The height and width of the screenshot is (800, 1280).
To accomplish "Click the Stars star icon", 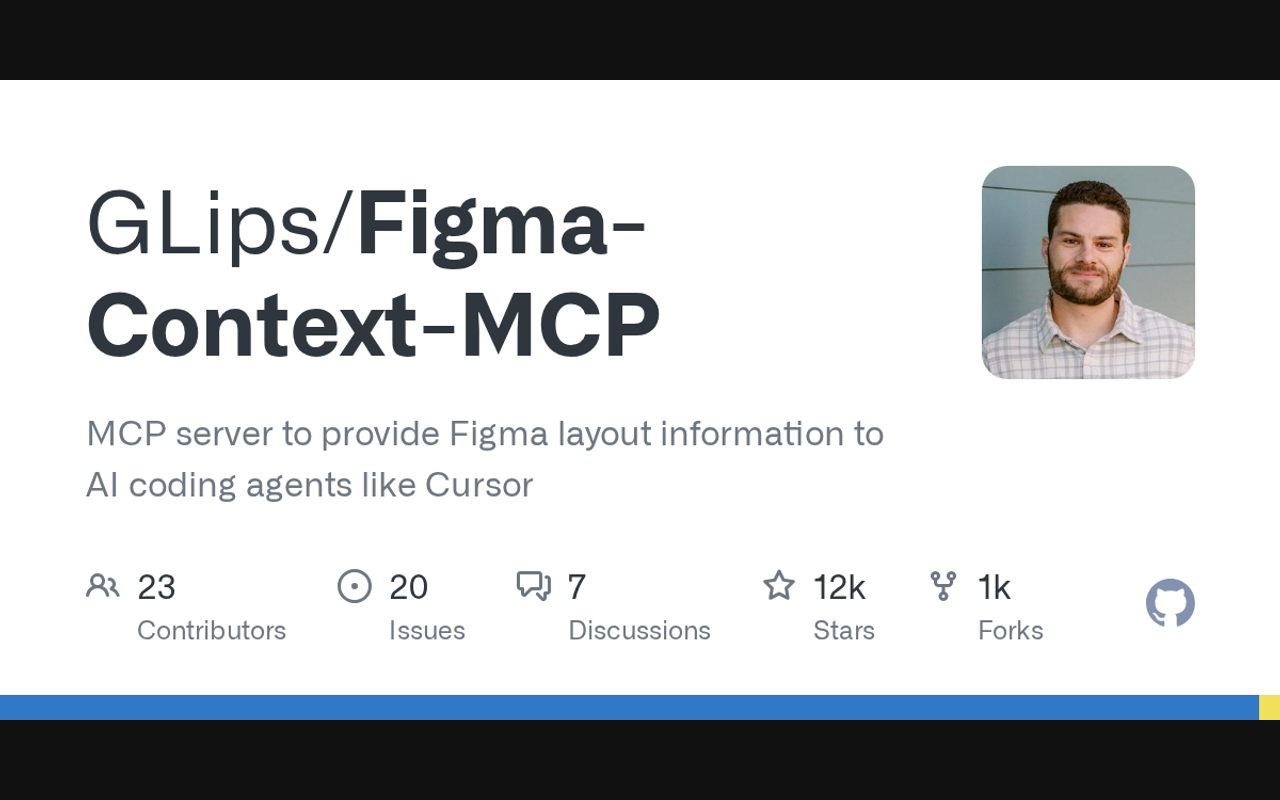I will 779,586.
